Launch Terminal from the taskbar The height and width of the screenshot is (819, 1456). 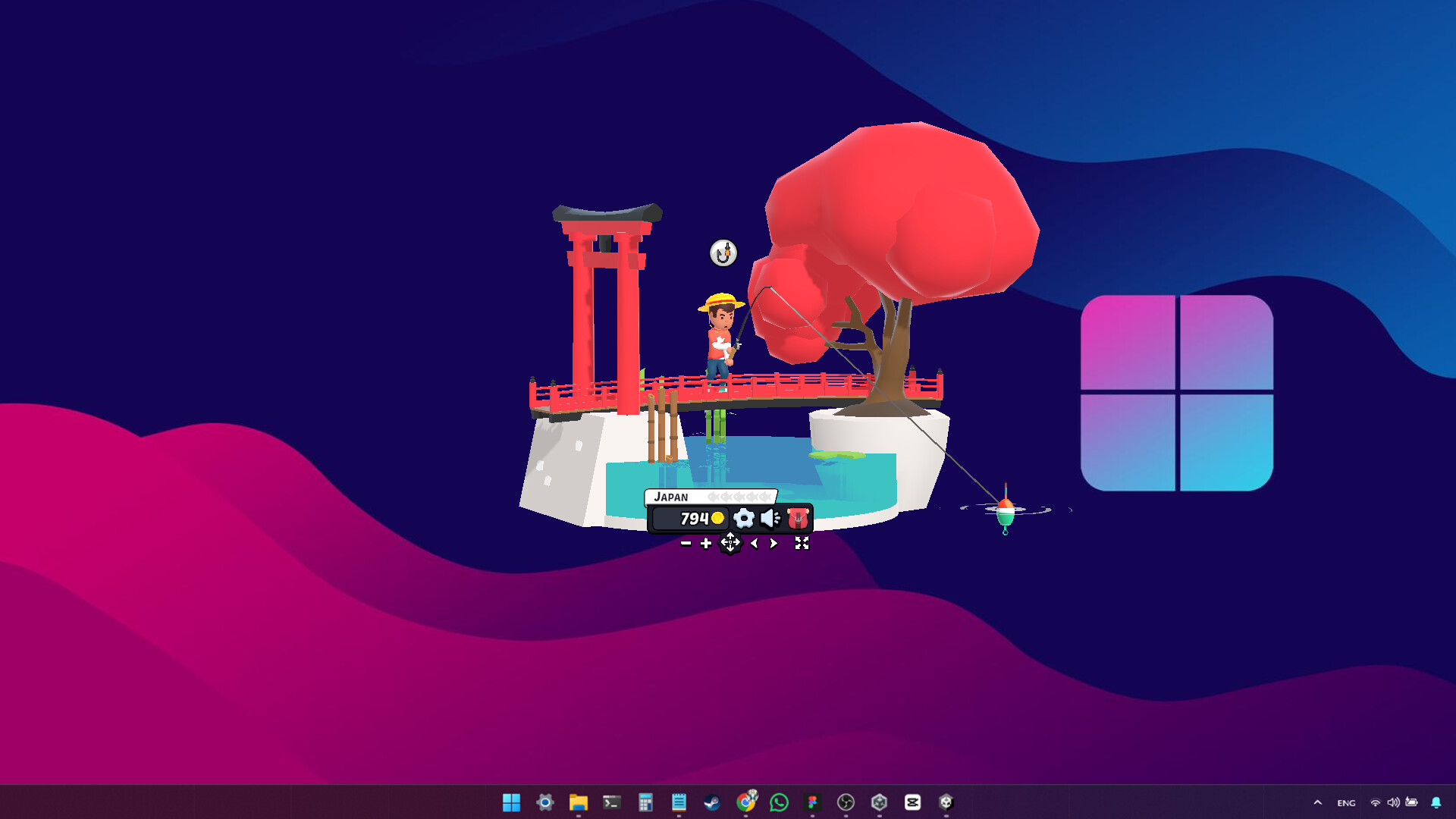click(x=612, y=802)
